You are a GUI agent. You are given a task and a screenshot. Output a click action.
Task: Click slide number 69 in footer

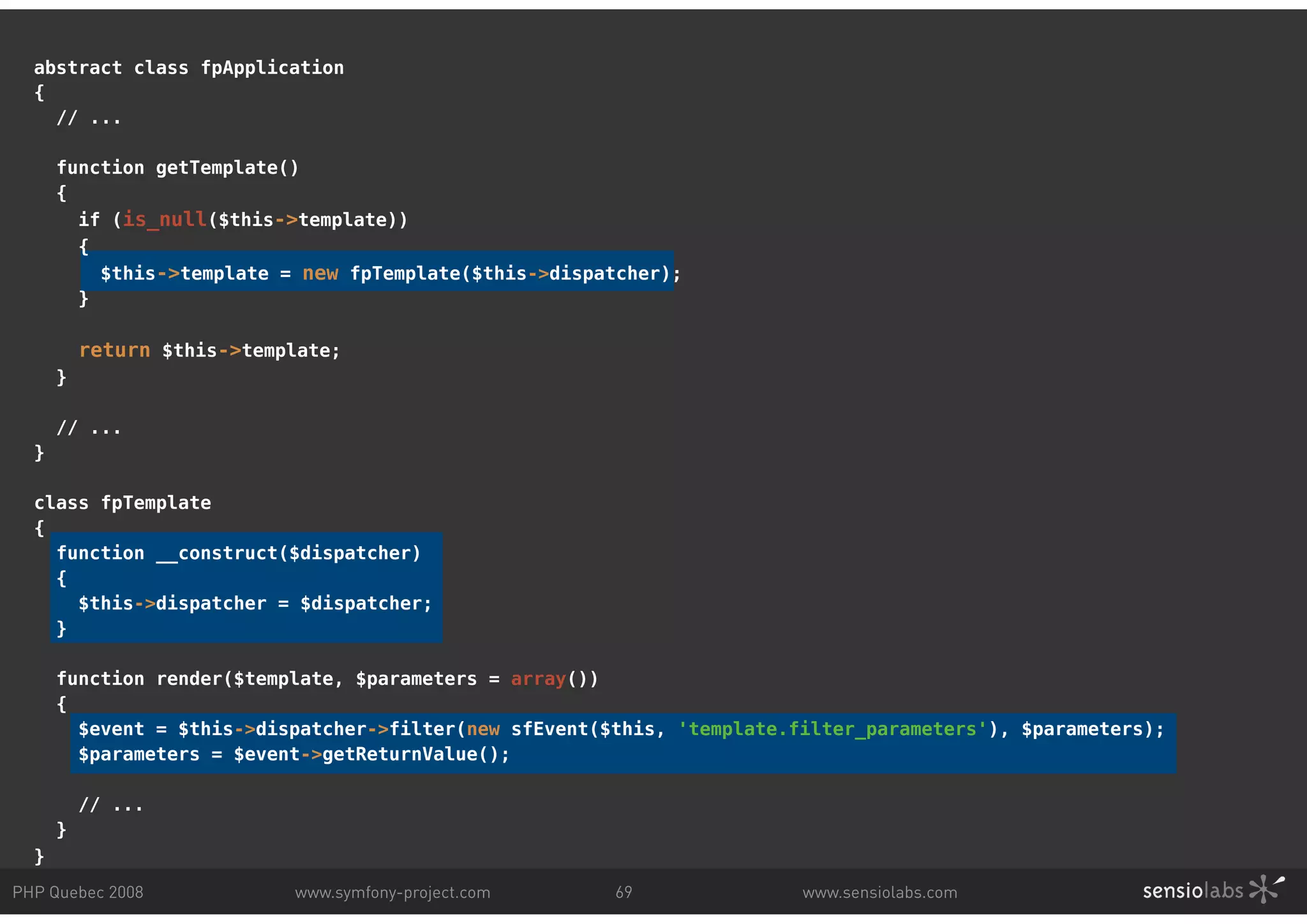click(x=624, y=892)
